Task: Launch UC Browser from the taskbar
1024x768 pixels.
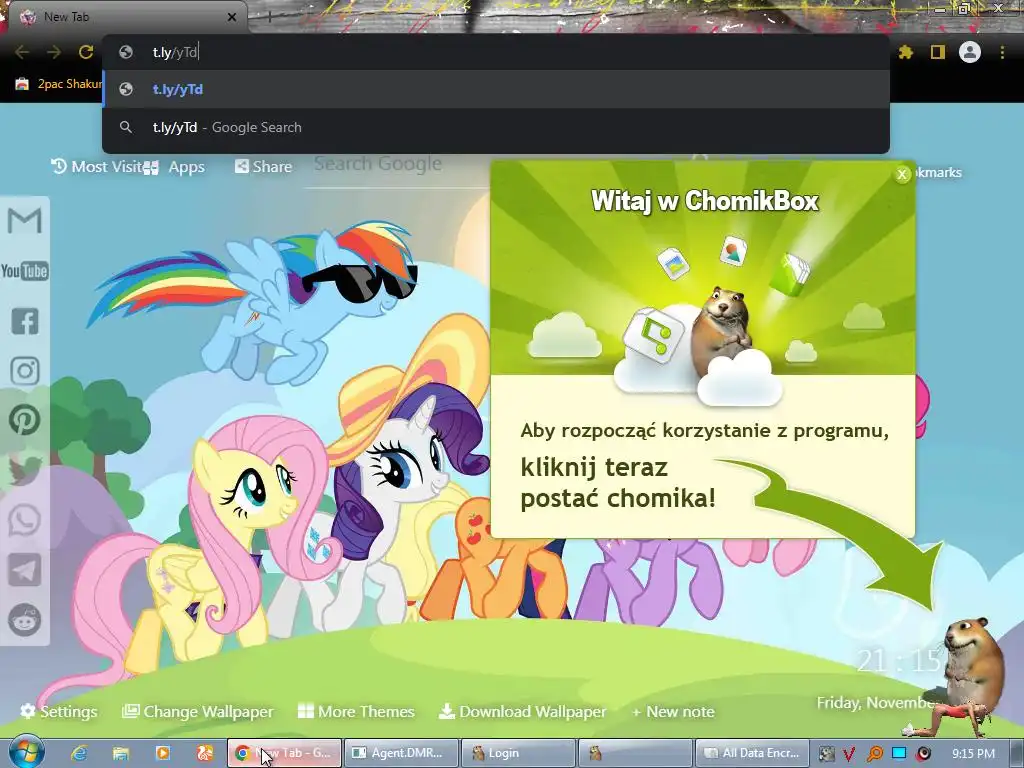Action: pyautogui.click(x=205, y=753)
